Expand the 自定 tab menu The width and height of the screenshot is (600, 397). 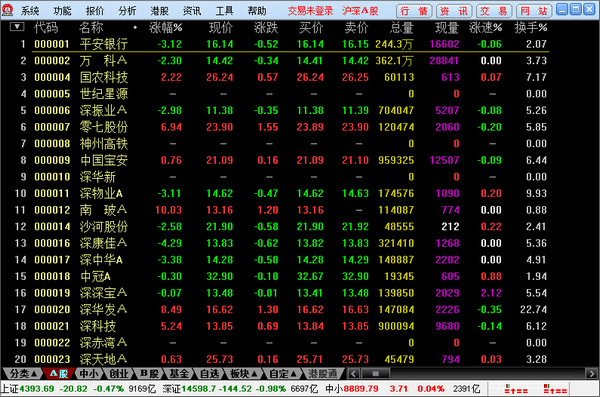pyautogui.click(x=282, y=373)
